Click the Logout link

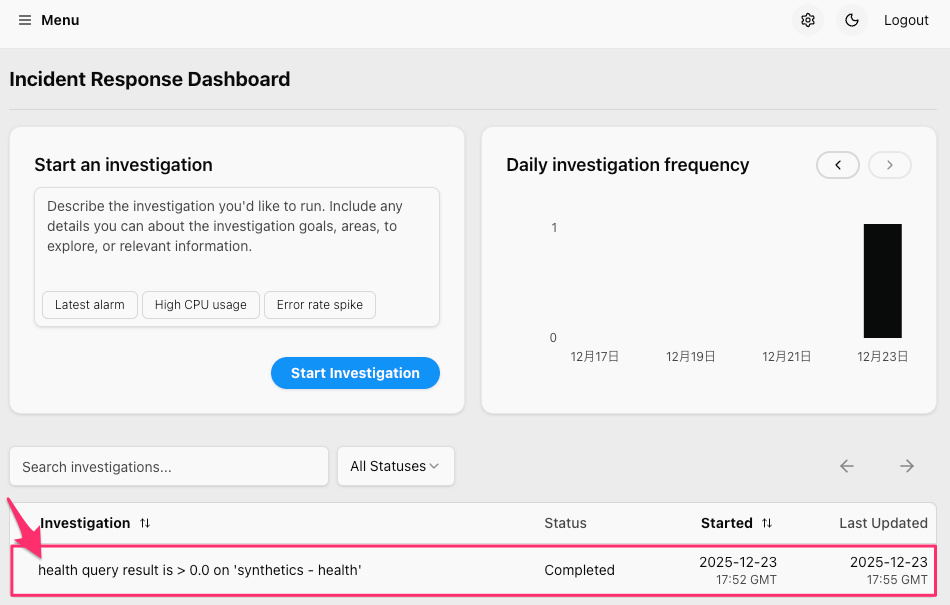[x=906, y=20]
